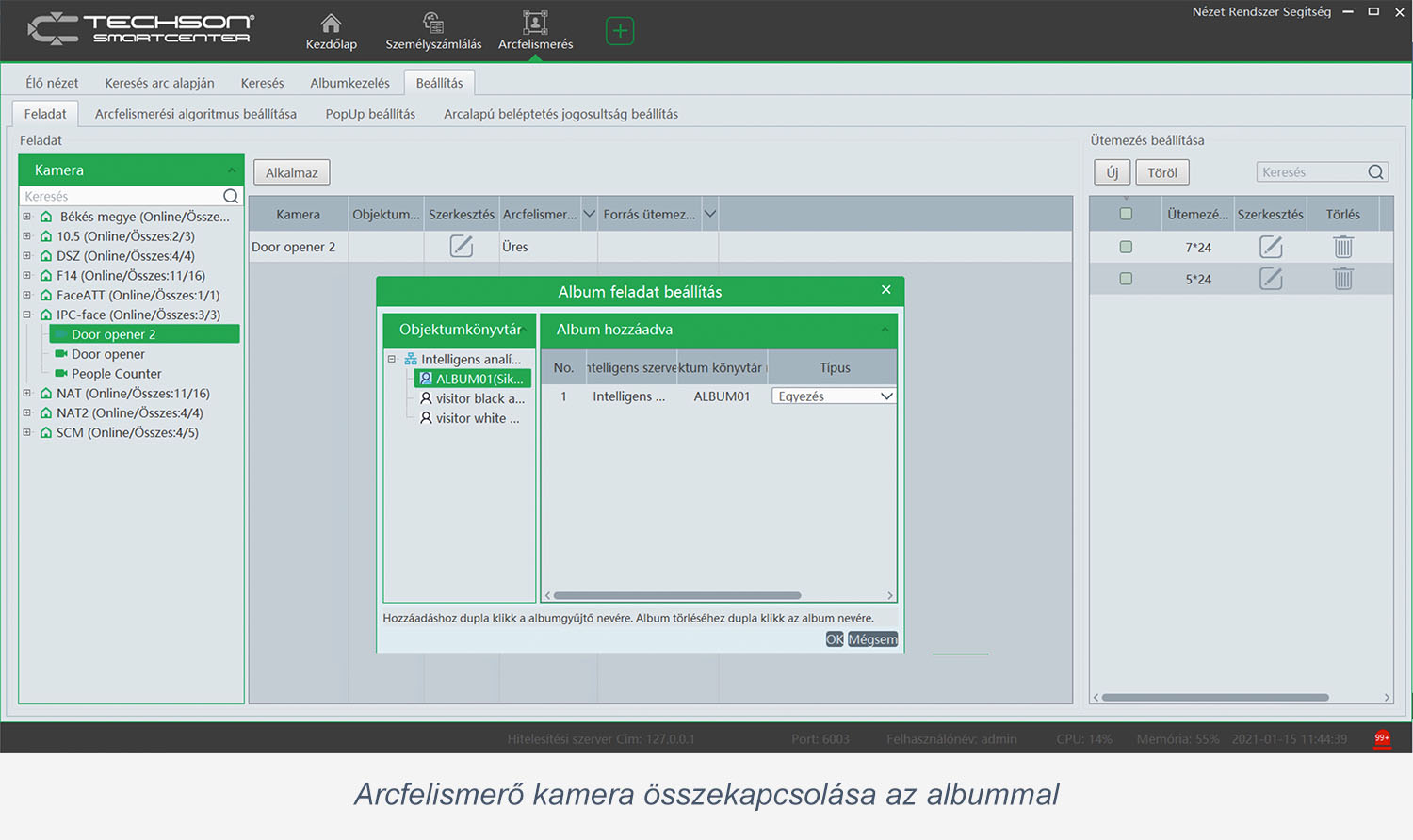Edit the 5*24 schedule with pencil icon
This screenshot has height=840, width=1413.
(x=1270, y=278)
